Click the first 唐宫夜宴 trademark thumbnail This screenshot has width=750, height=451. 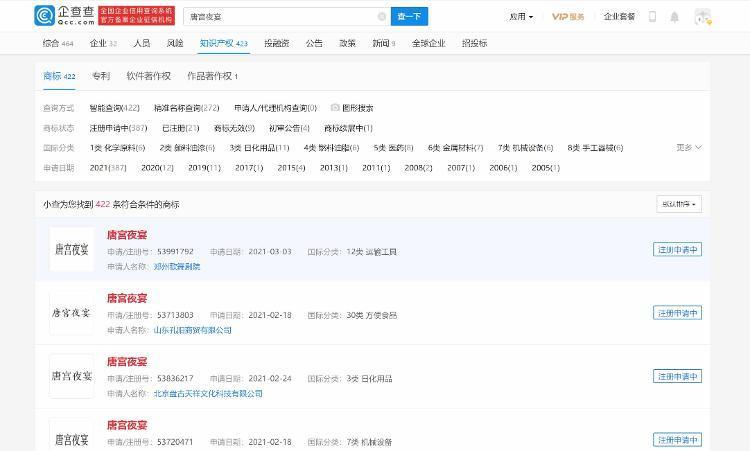[72, 249]
